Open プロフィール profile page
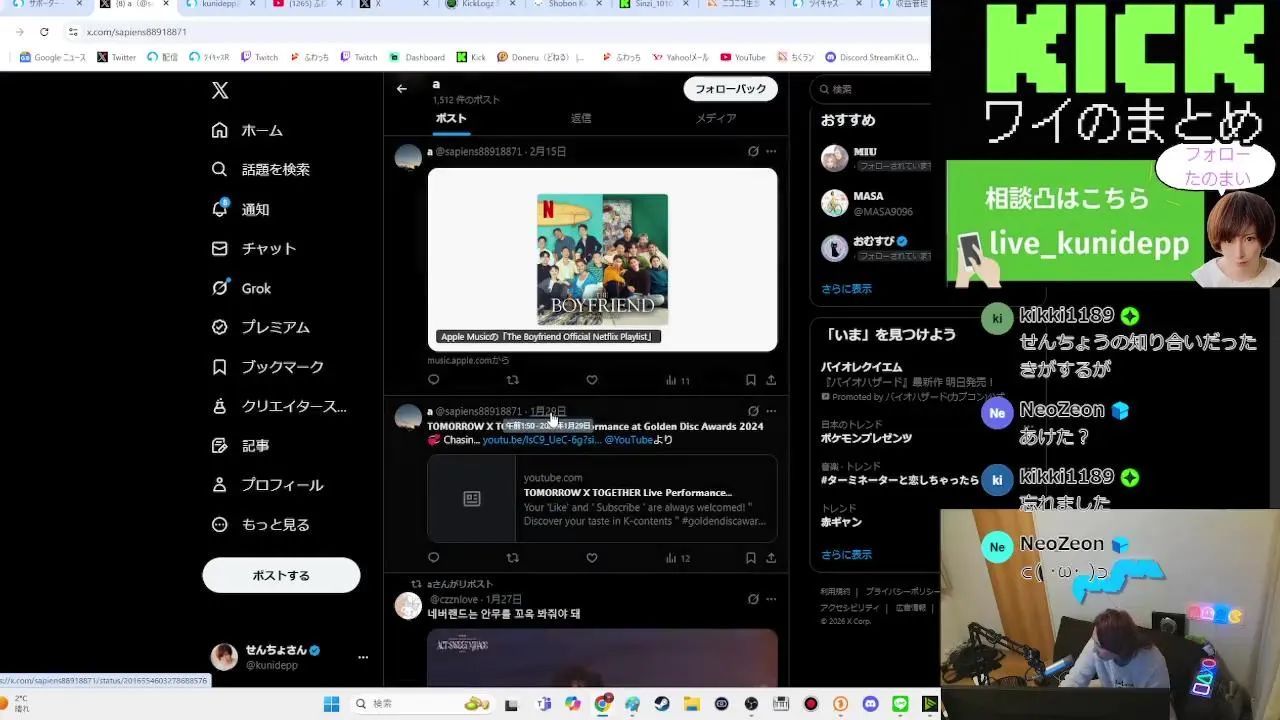The width and height of the screenshot is (1280, 720). tap(267, 485)
